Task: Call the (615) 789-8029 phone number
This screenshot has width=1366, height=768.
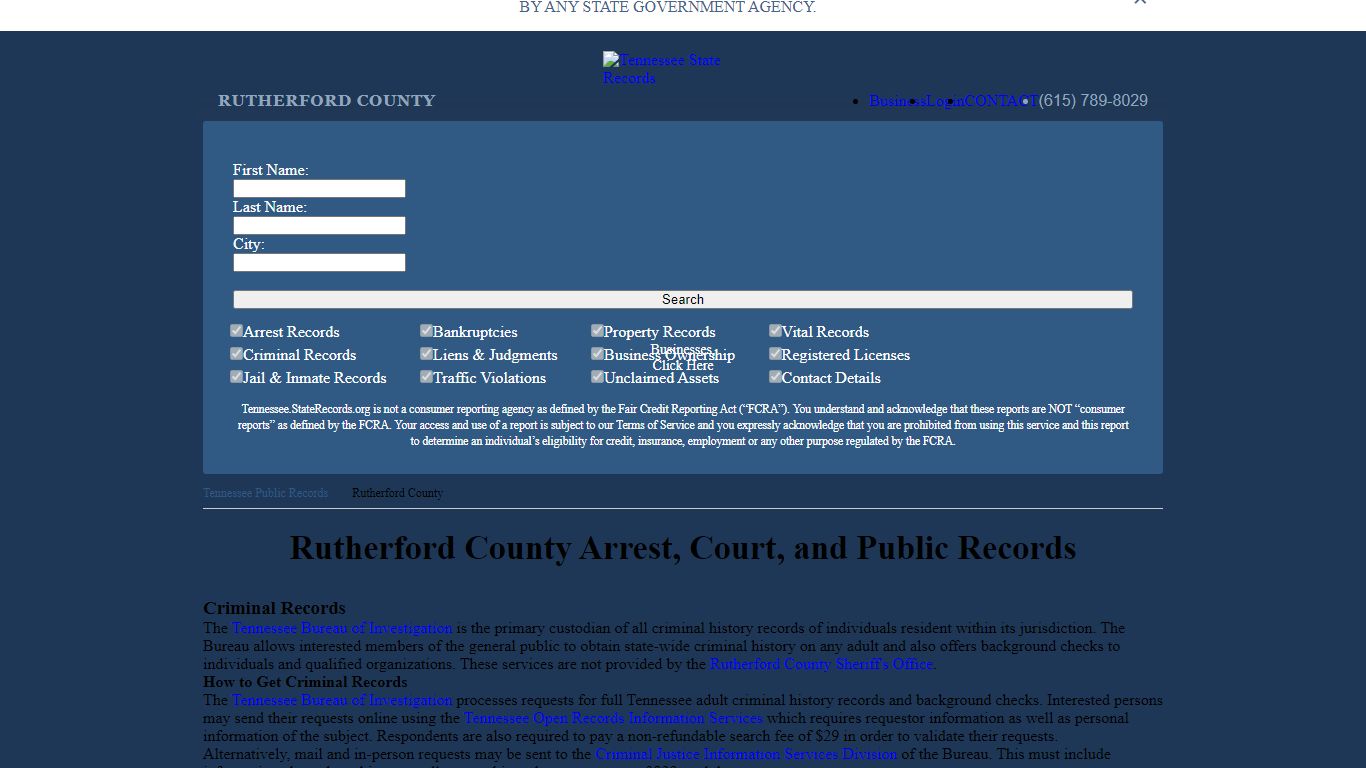Action: (1093, 101)
